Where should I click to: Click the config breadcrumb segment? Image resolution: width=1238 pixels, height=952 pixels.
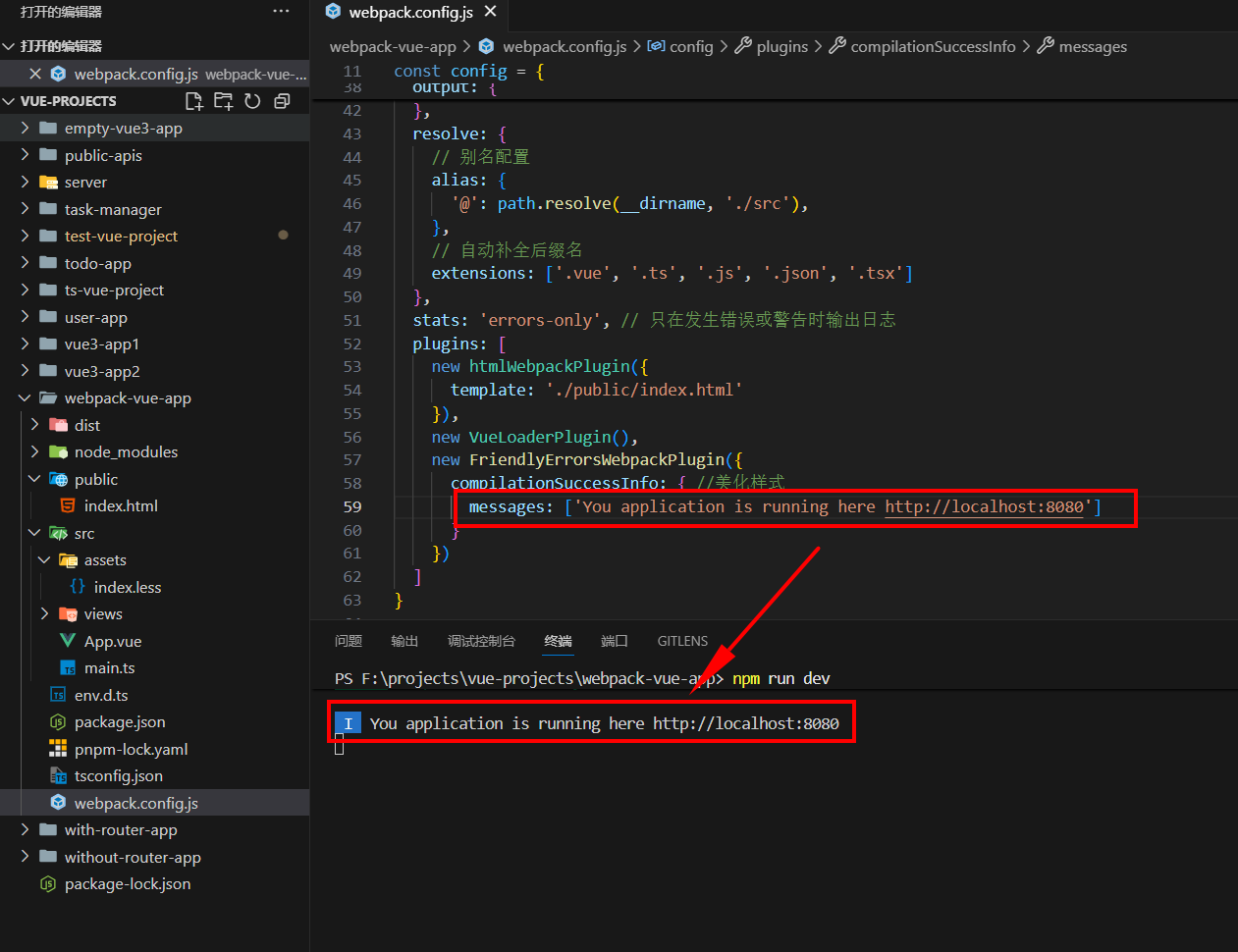click(691, 47)
